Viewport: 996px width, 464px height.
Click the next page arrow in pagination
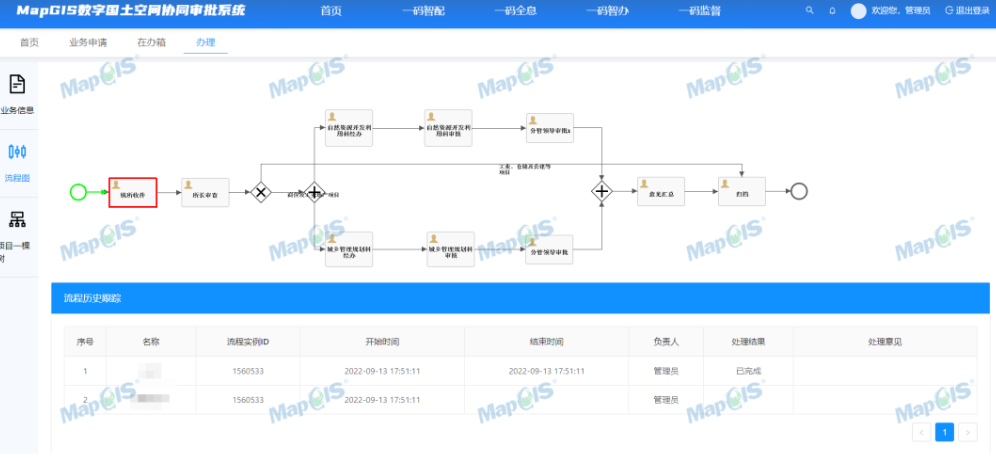pyautogui.click(x=968, y=432)
